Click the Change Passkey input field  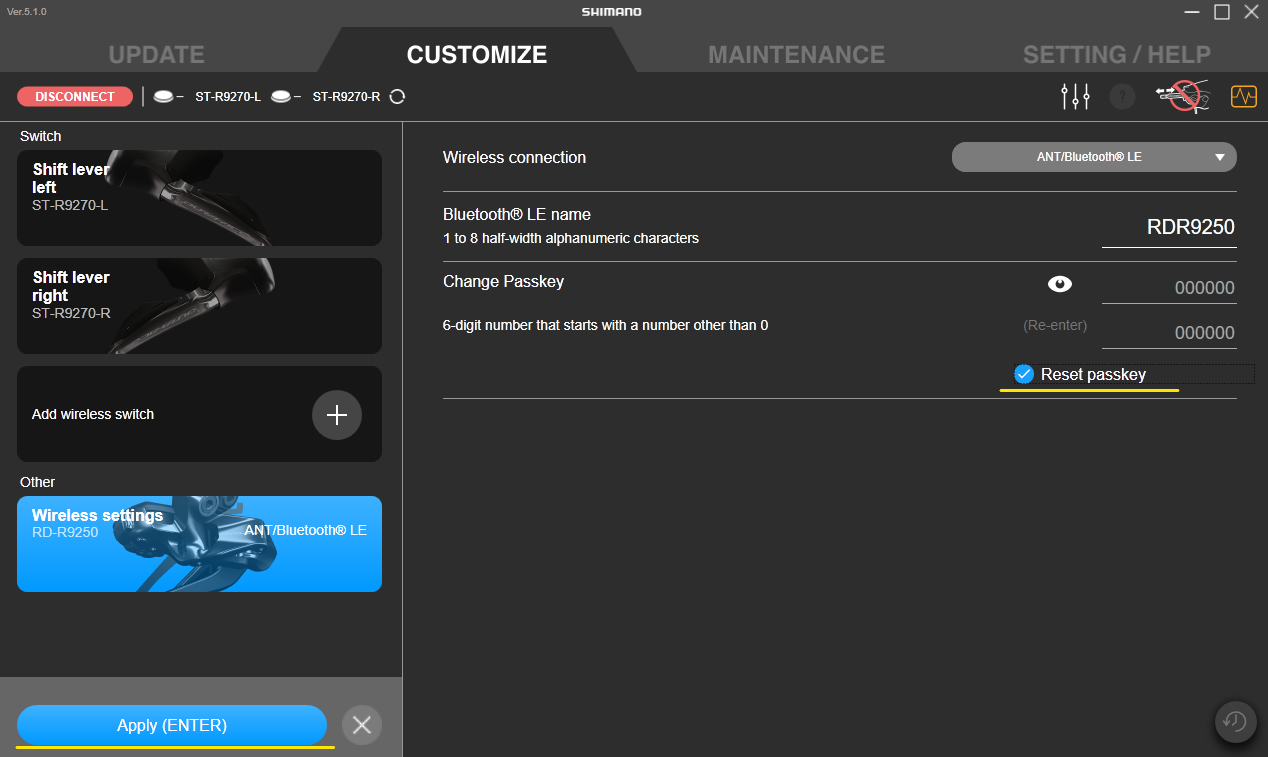pos(1169,288)
